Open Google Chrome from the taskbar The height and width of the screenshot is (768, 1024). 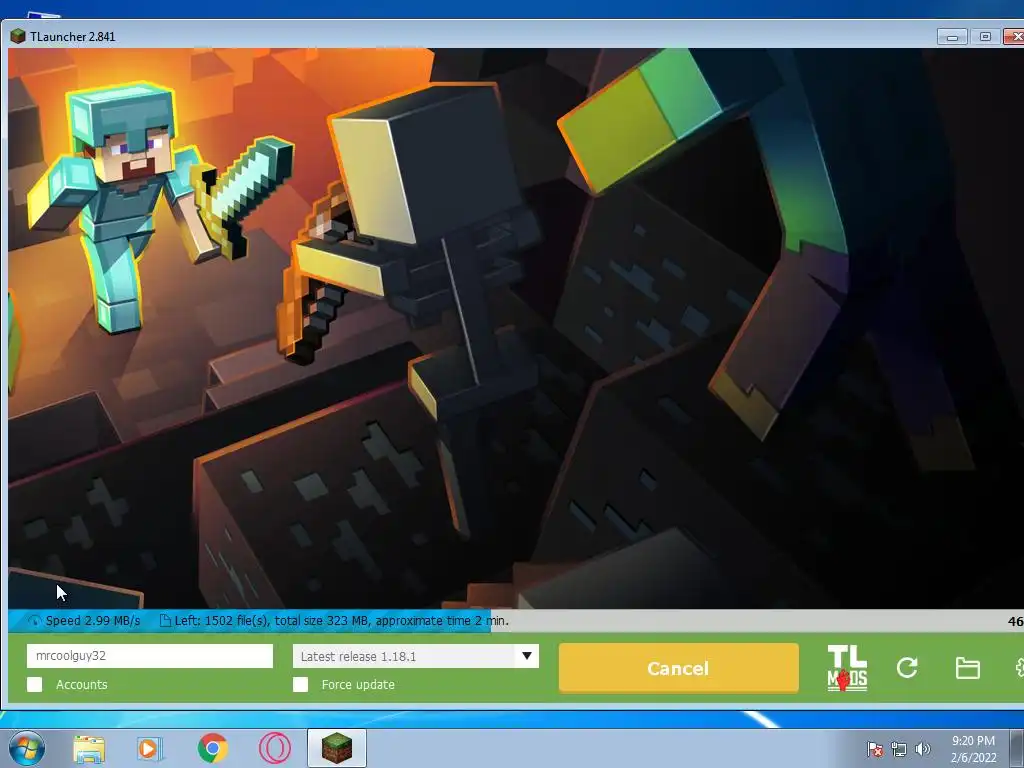click(212, 748)
